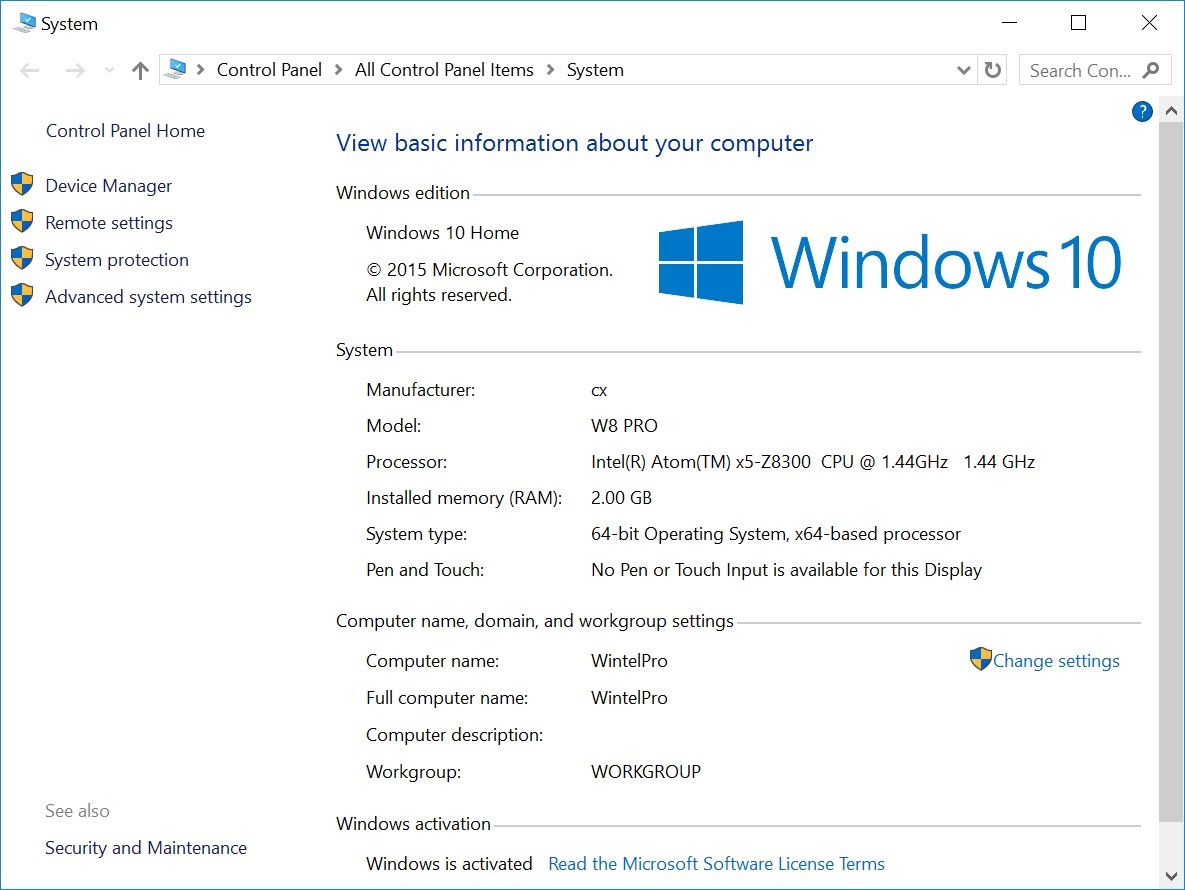Screen dimensions: 1185x890
Task: Click the Remote settings shield icon
Action: tap(22, 222)
